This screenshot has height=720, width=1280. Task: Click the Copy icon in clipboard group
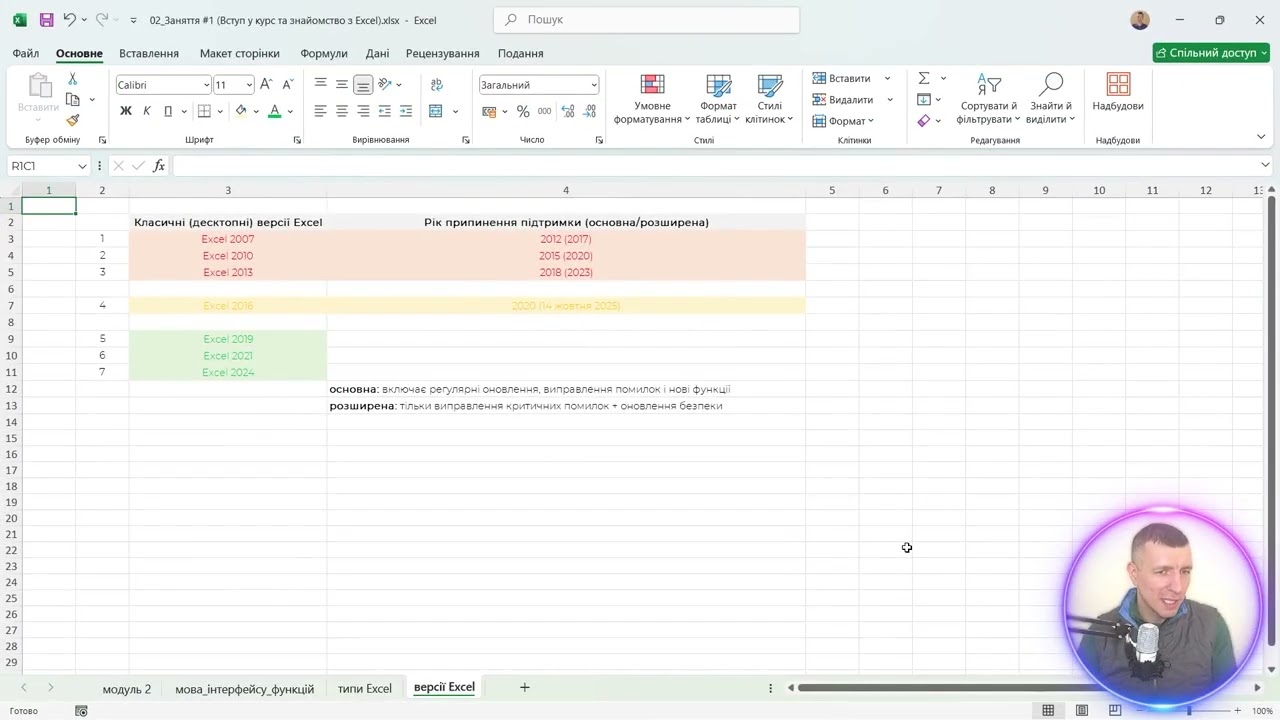click(x=73, y=100)
